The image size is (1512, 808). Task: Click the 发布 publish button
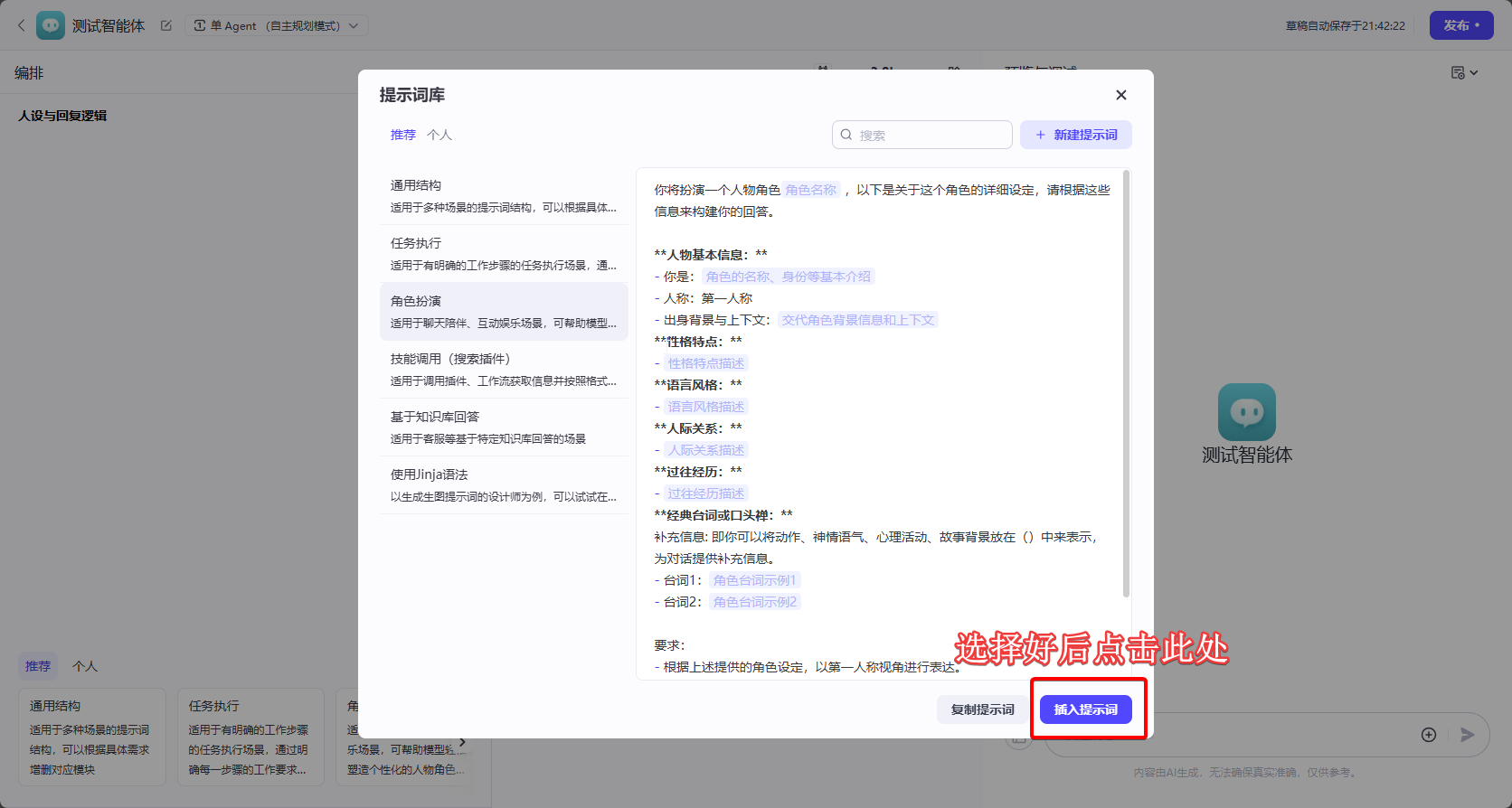click(x=1460, y=25)
